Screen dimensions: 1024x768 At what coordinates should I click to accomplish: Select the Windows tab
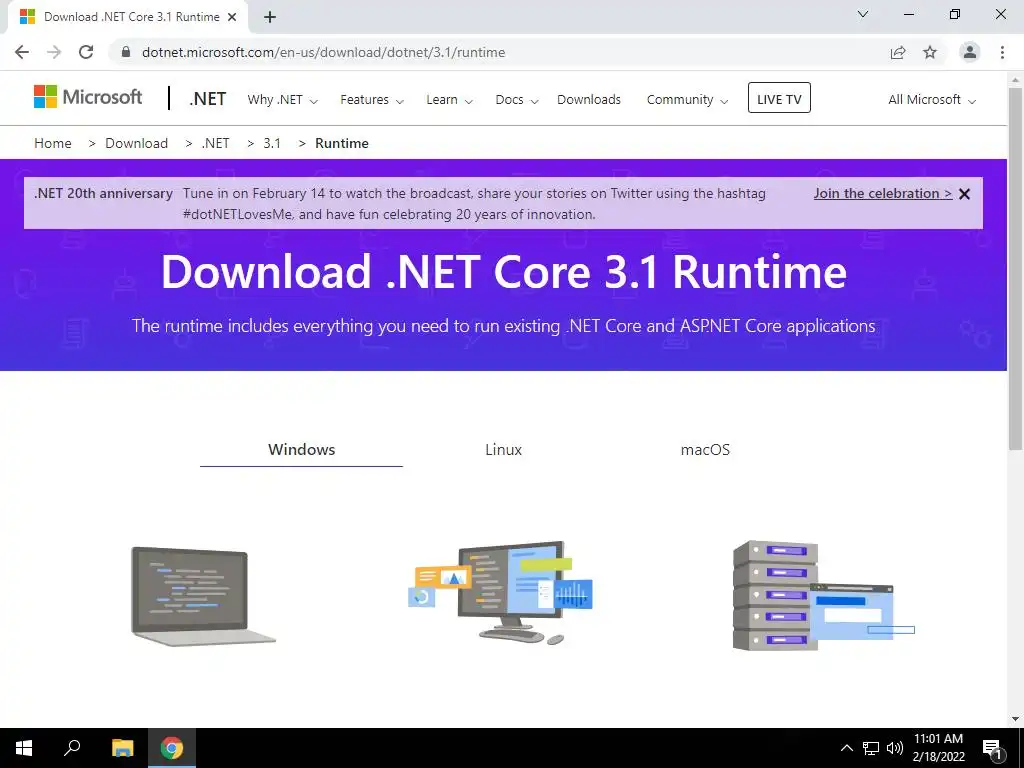pyautogui.click(x=301, y=449)
